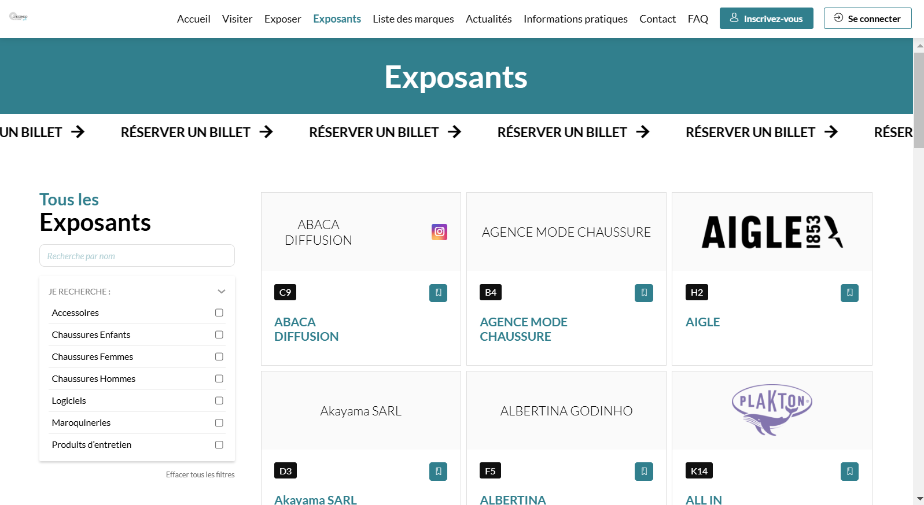Bookmark the ALBERTINA exhibitor card
Viewport: 924px width, 505px height.
(x=644, y=471)
